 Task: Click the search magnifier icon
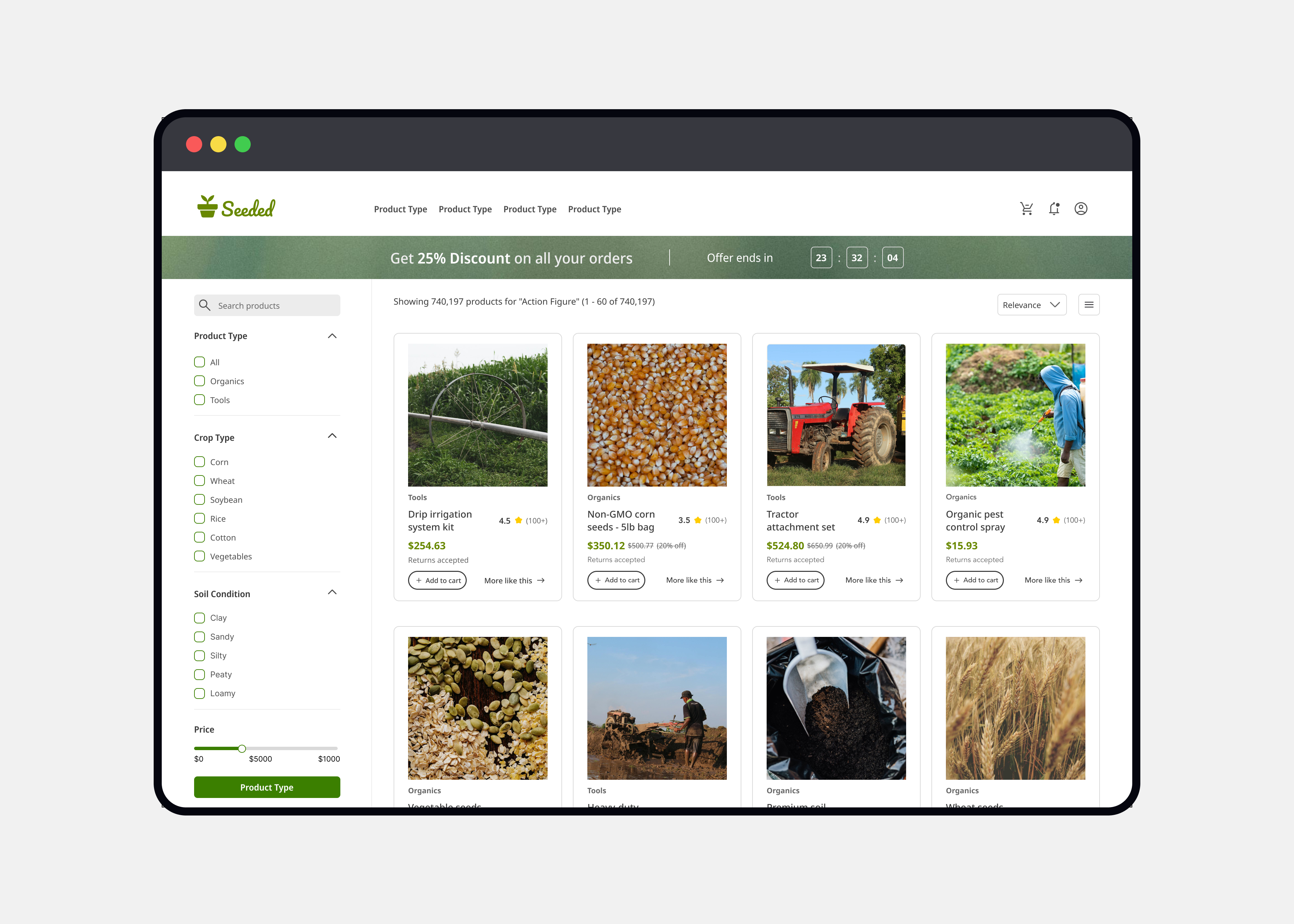(205, 306)
